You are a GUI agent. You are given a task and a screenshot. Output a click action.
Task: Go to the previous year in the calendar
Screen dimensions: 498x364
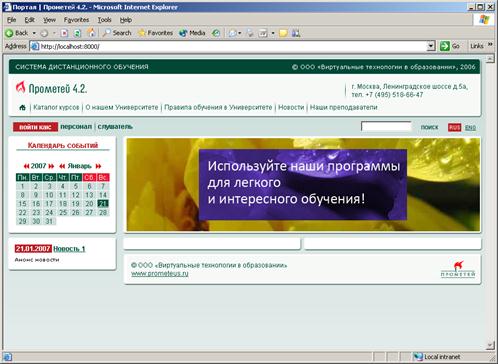pos(26,166)
